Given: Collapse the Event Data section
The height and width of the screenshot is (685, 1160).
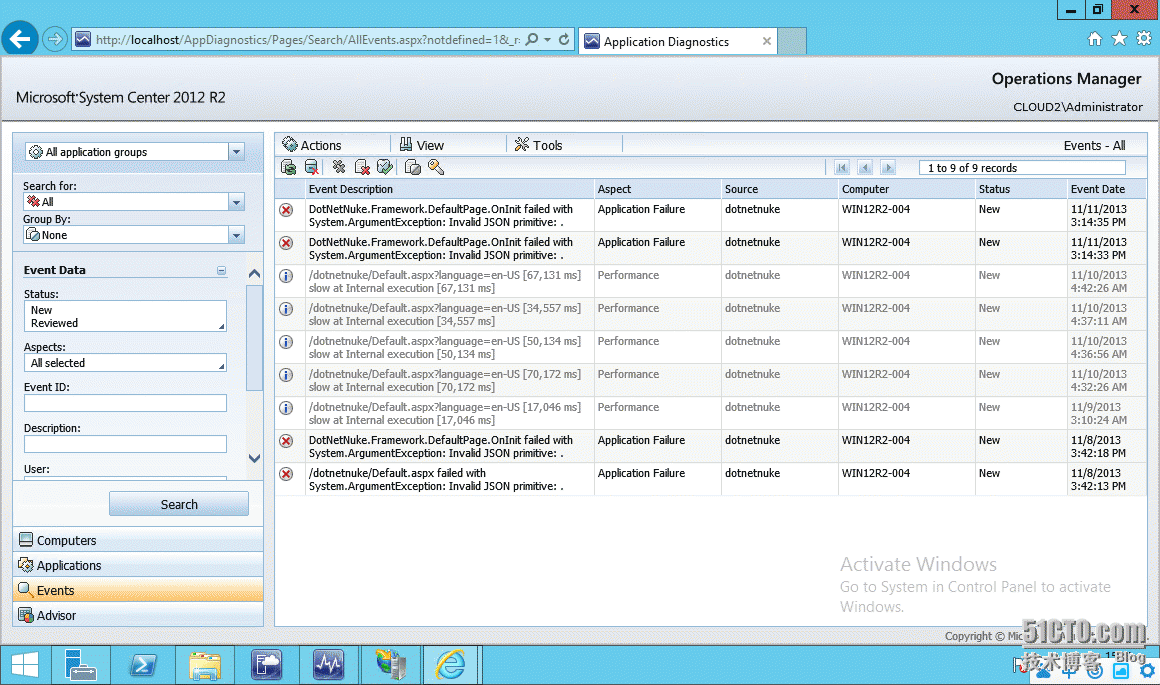Looking at the screenshot, I should click(x=221, y=271).
